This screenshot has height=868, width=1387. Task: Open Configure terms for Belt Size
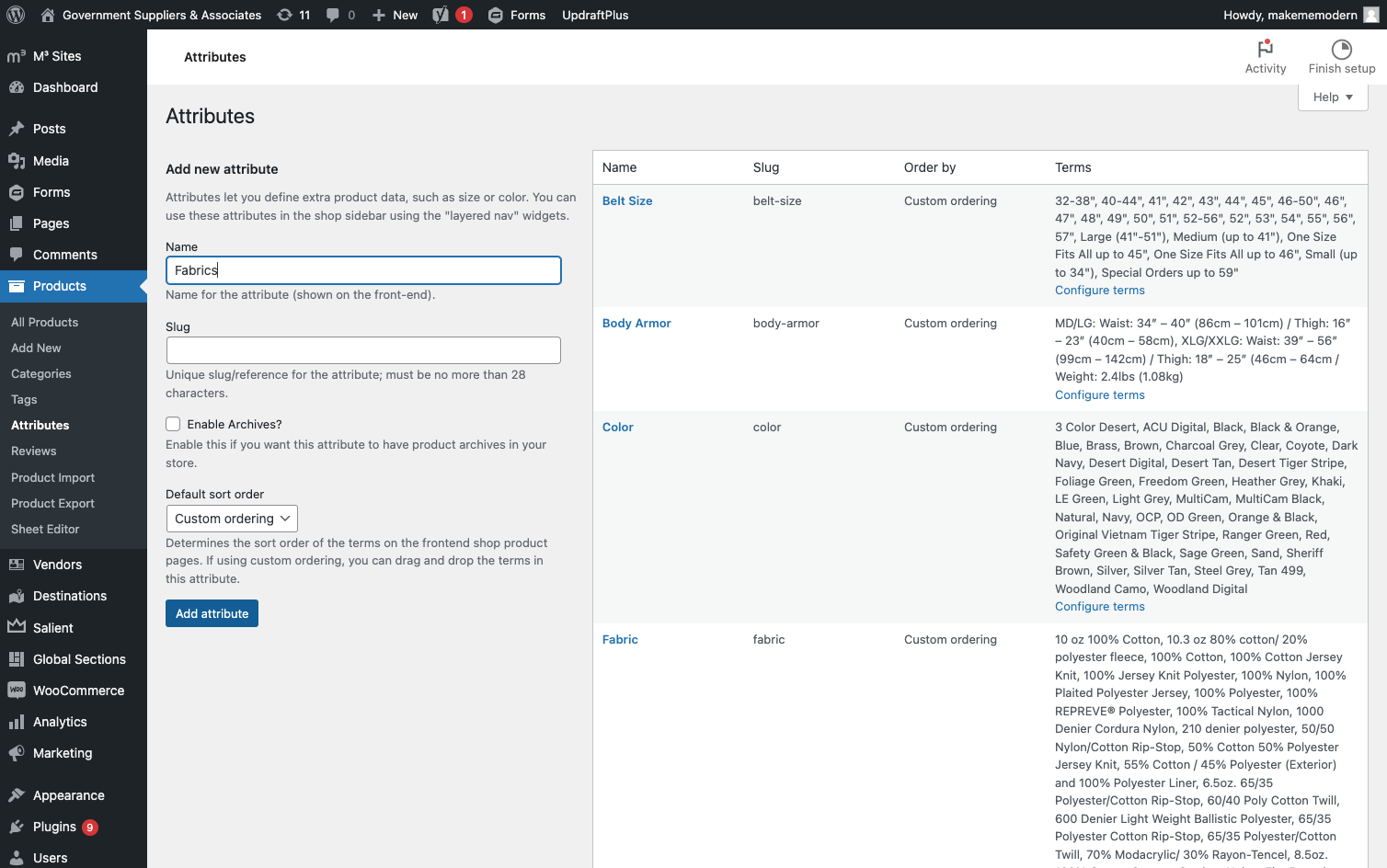tap(1099, 291)
